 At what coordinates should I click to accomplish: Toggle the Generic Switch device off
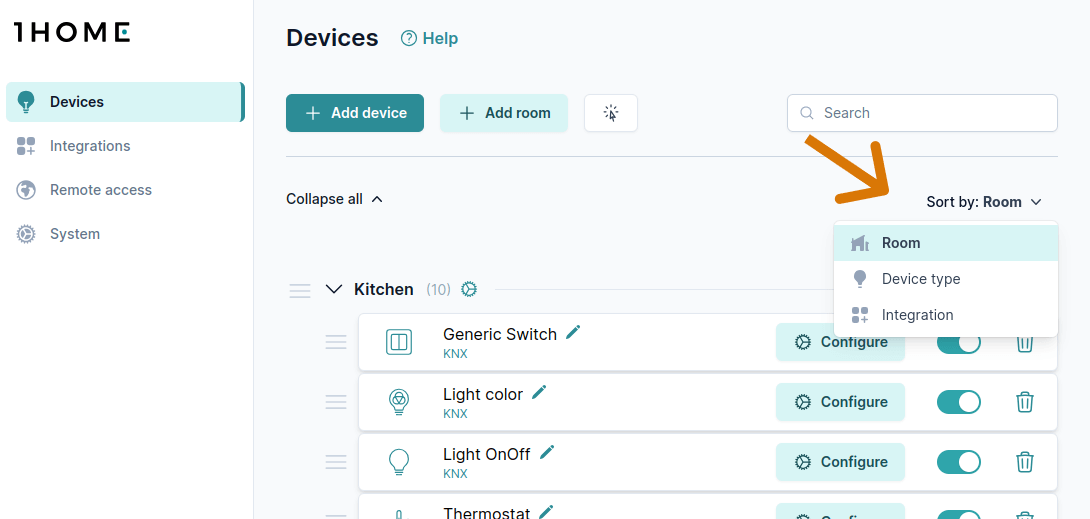coord(959,344)
